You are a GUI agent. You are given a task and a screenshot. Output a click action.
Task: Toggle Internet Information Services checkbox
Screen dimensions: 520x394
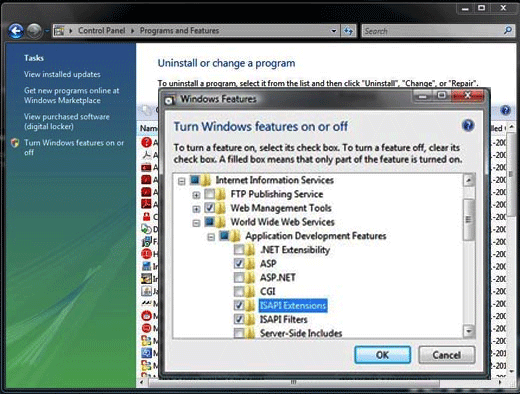click(195, 180)
